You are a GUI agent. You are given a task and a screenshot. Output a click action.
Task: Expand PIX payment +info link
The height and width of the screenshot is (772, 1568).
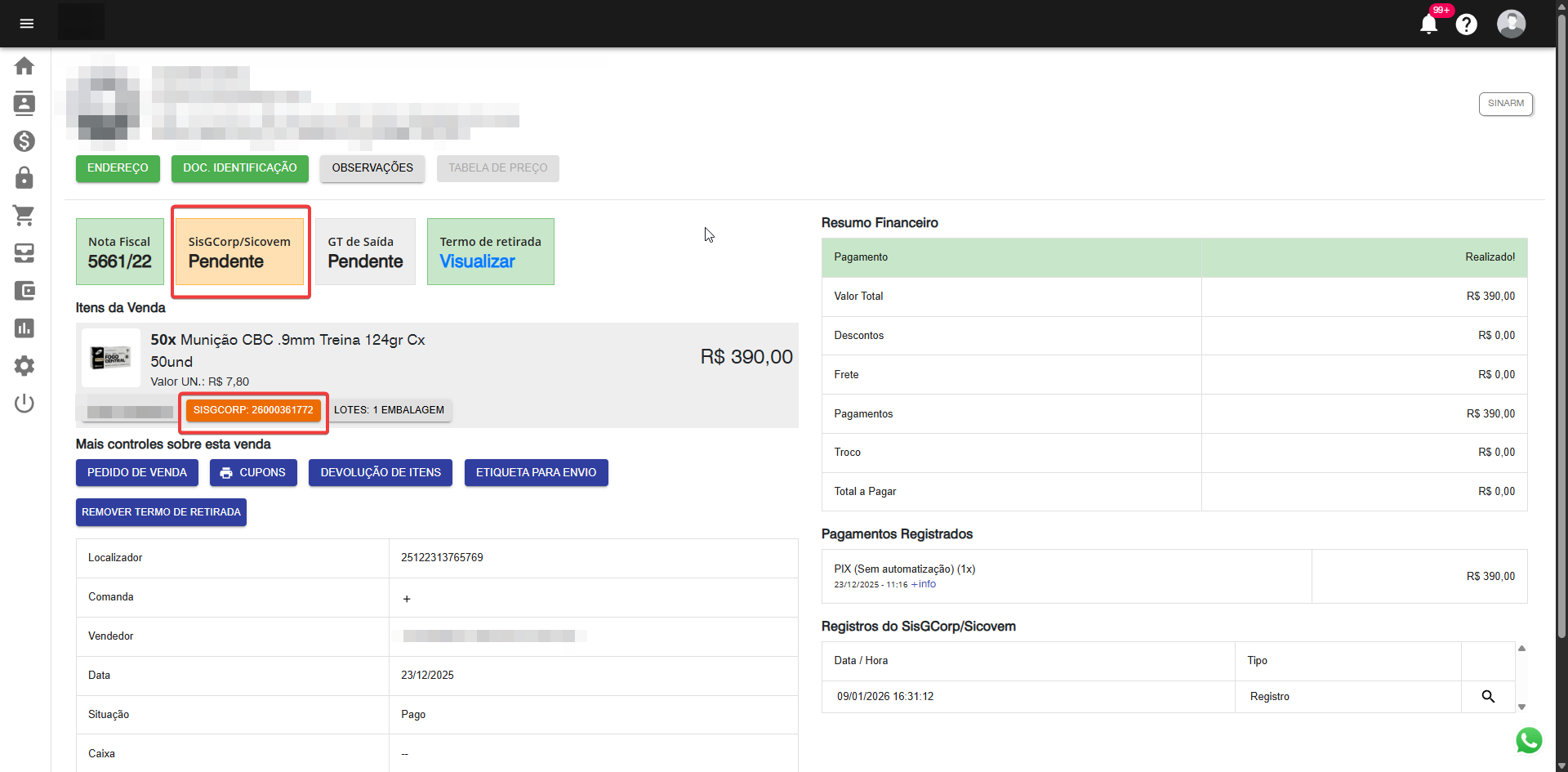(924, 584)
